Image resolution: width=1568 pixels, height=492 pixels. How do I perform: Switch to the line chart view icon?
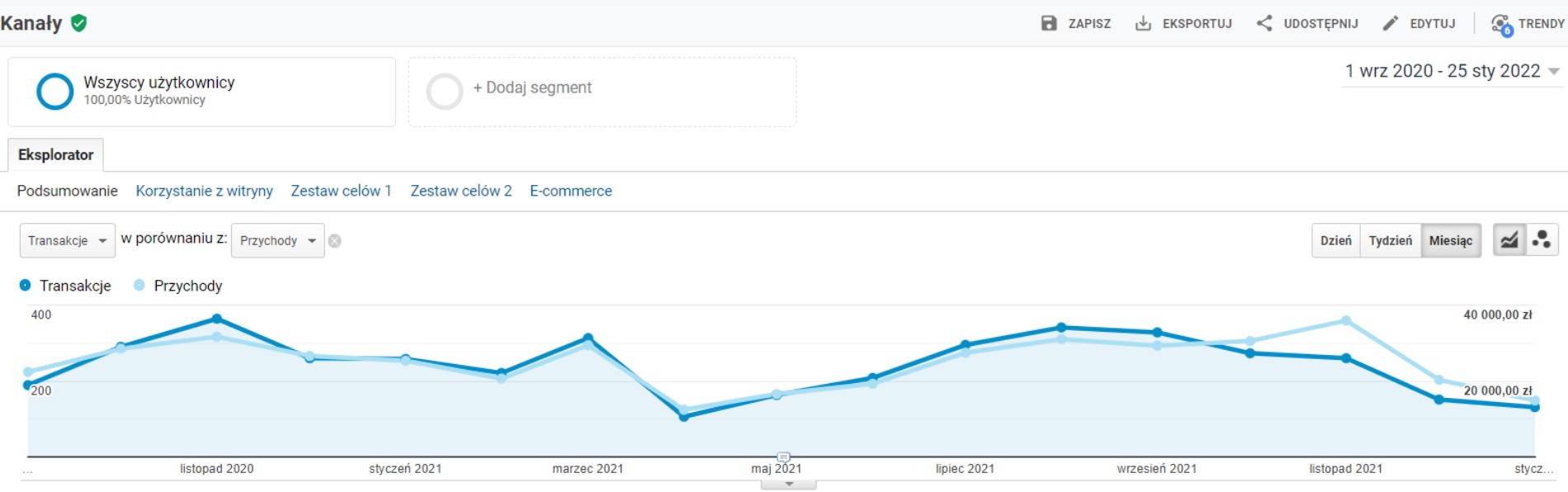(x=1509, y=240)
